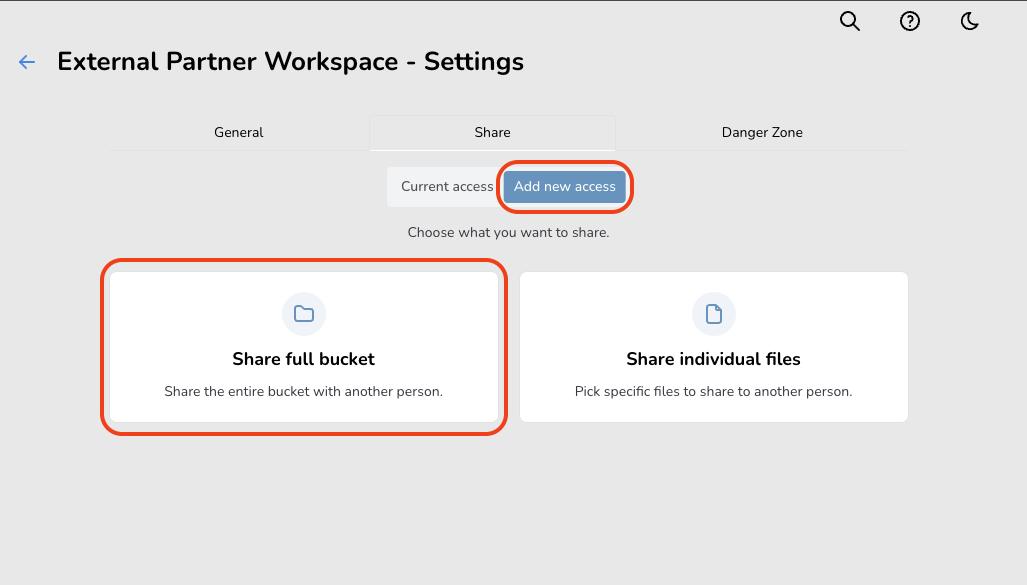Click folder icon in full bucket card

point(304,314)
